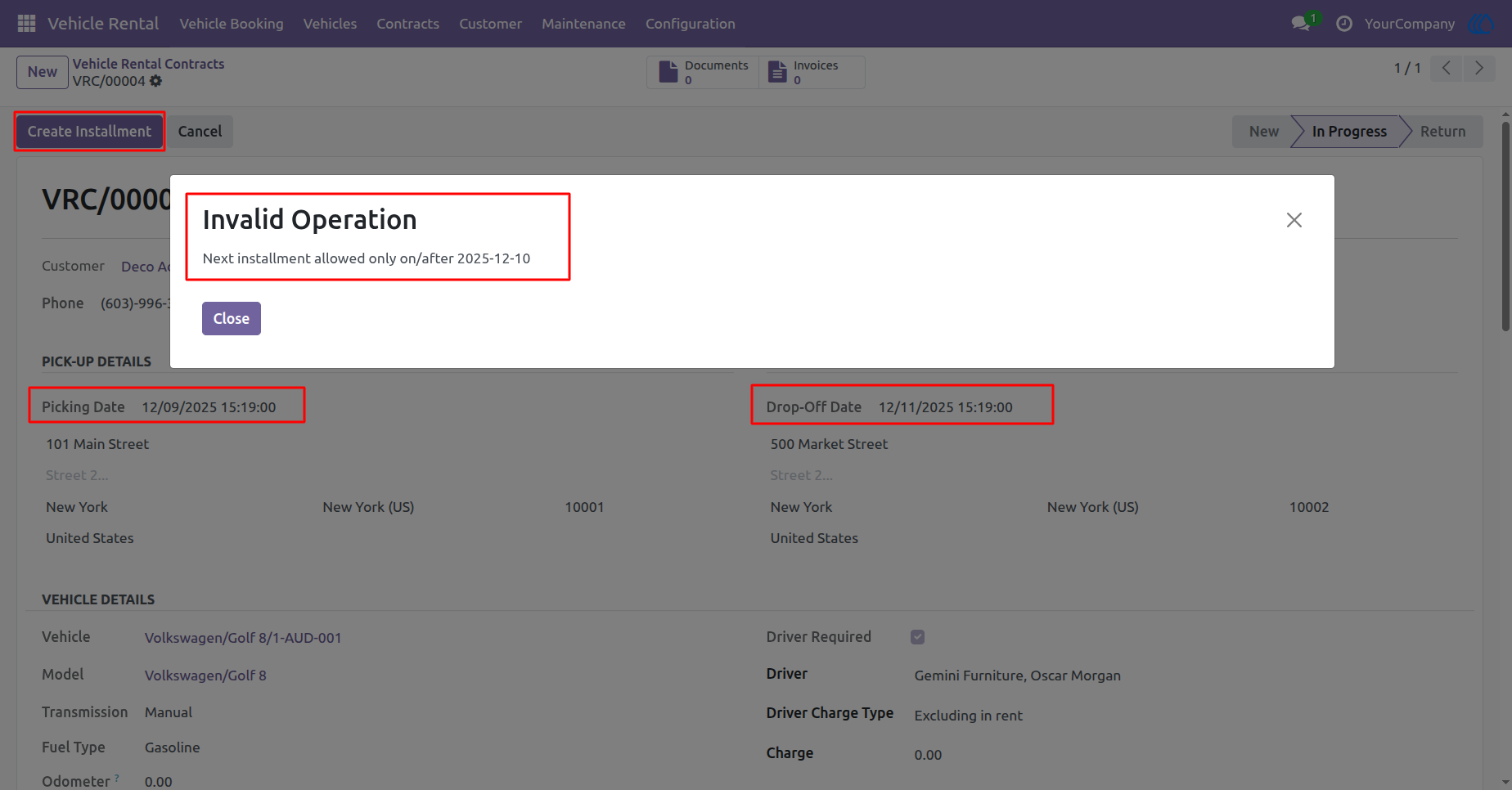Open the activities clock icon

tap(1344, 24)
